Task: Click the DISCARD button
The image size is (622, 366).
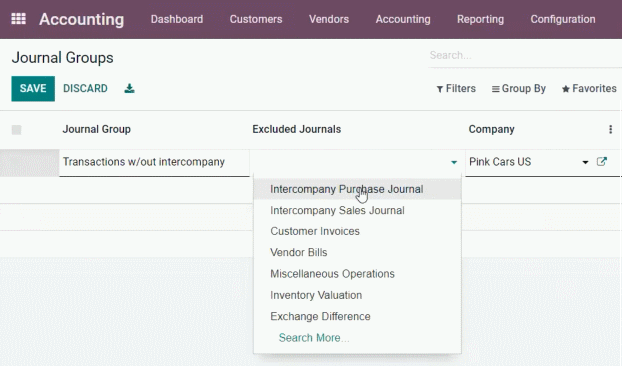Action: point(85,88)
